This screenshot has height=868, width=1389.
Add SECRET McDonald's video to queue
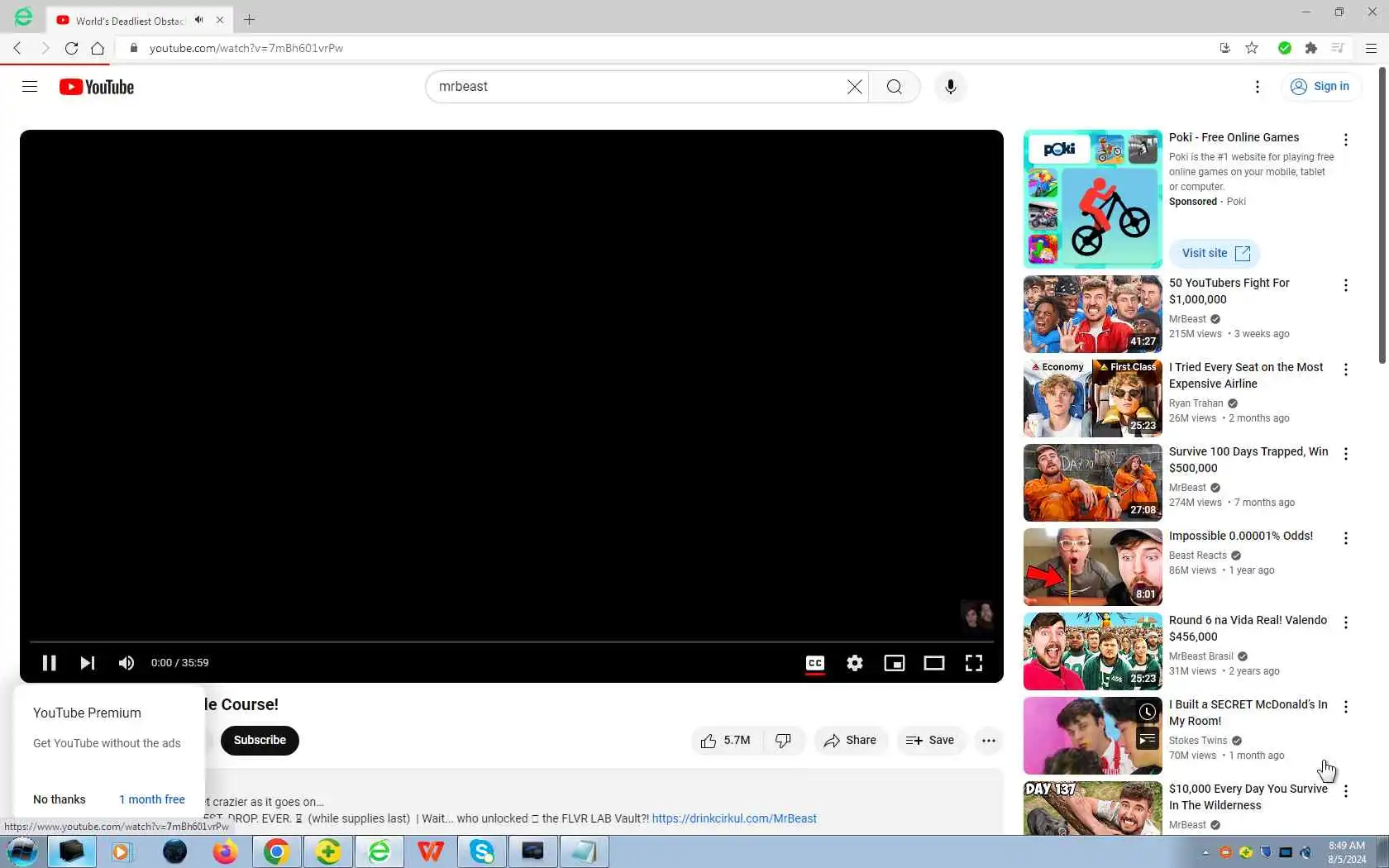(x=1148, y=739)
